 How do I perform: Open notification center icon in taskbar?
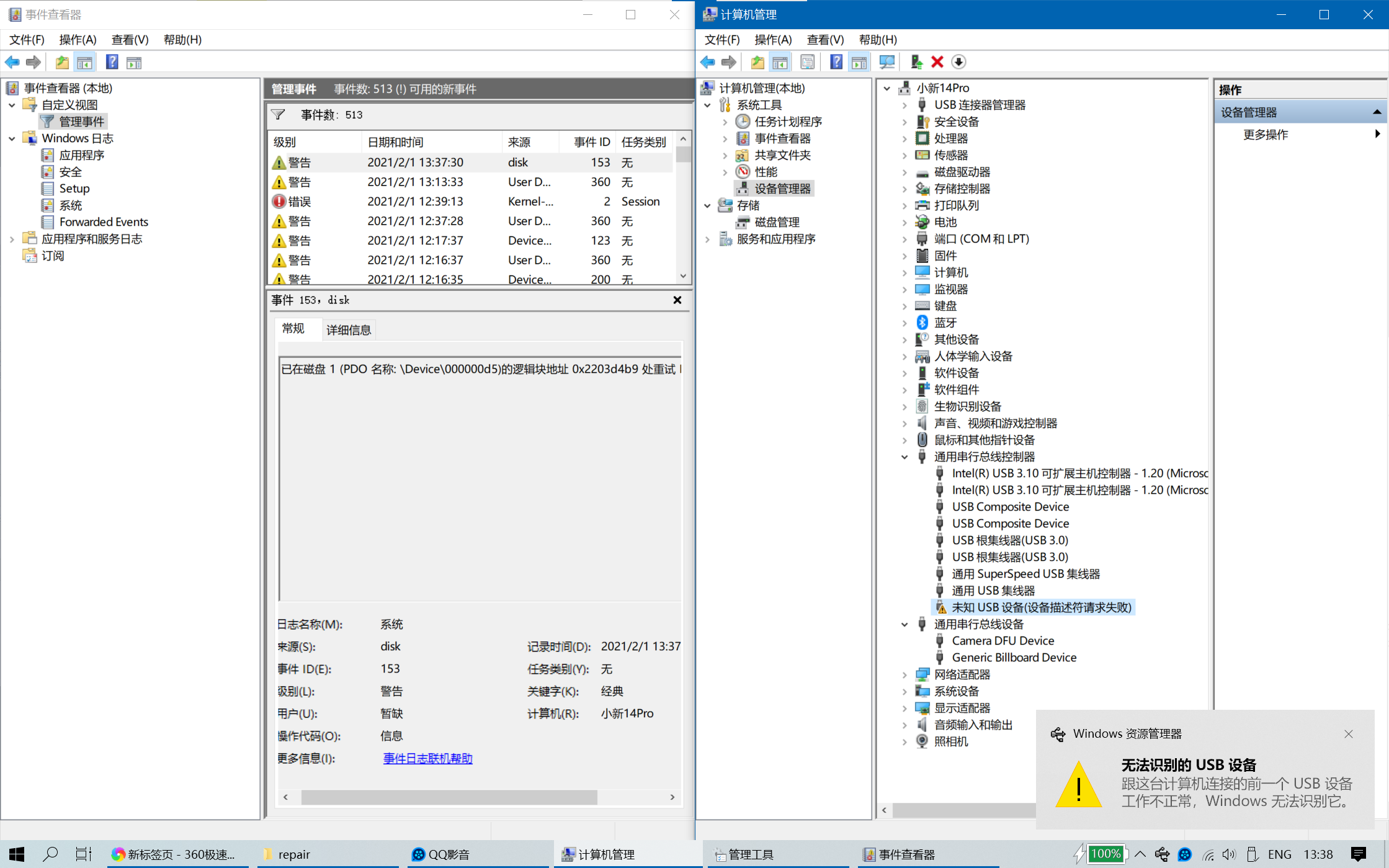point(1359,854)
